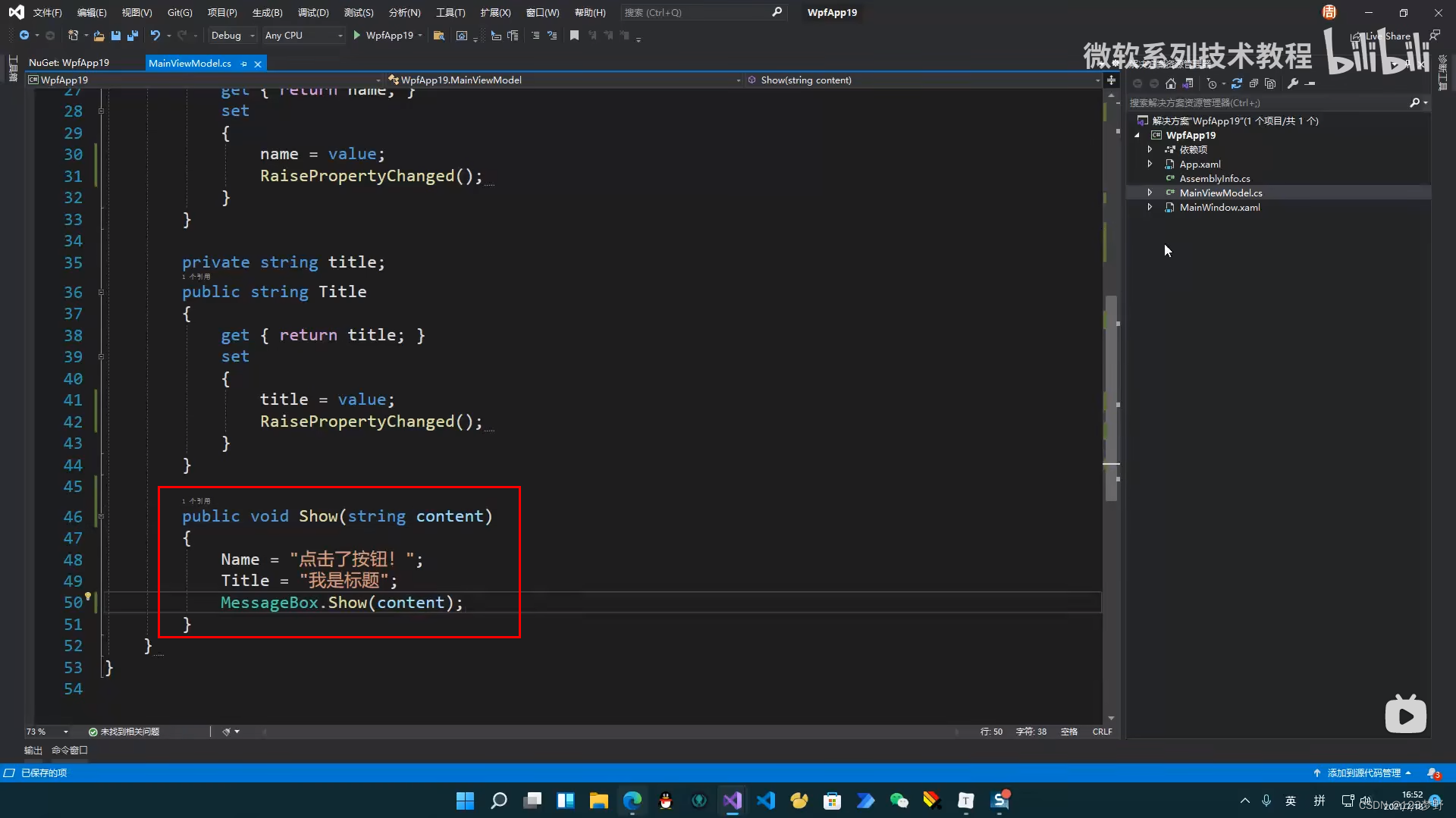
Task: Switch to the NuGet: WpfApp19 tab
Action: [69, 63]
